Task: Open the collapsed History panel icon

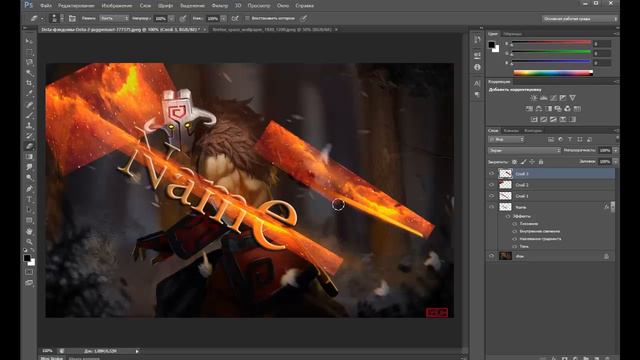Action: coord(477,40)
